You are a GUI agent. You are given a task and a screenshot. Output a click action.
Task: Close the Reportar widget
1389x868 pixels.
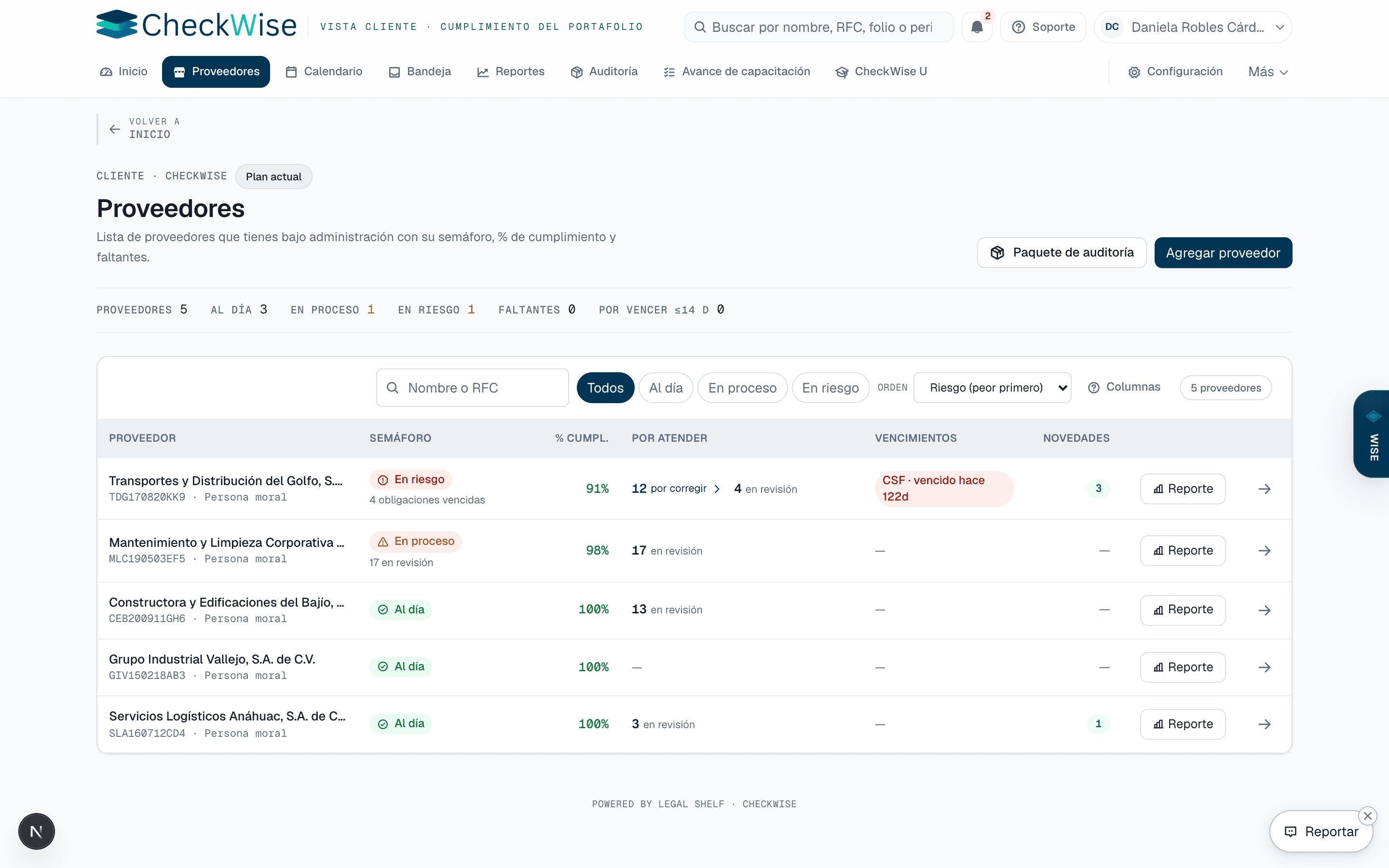click(x=1368, y=816)
